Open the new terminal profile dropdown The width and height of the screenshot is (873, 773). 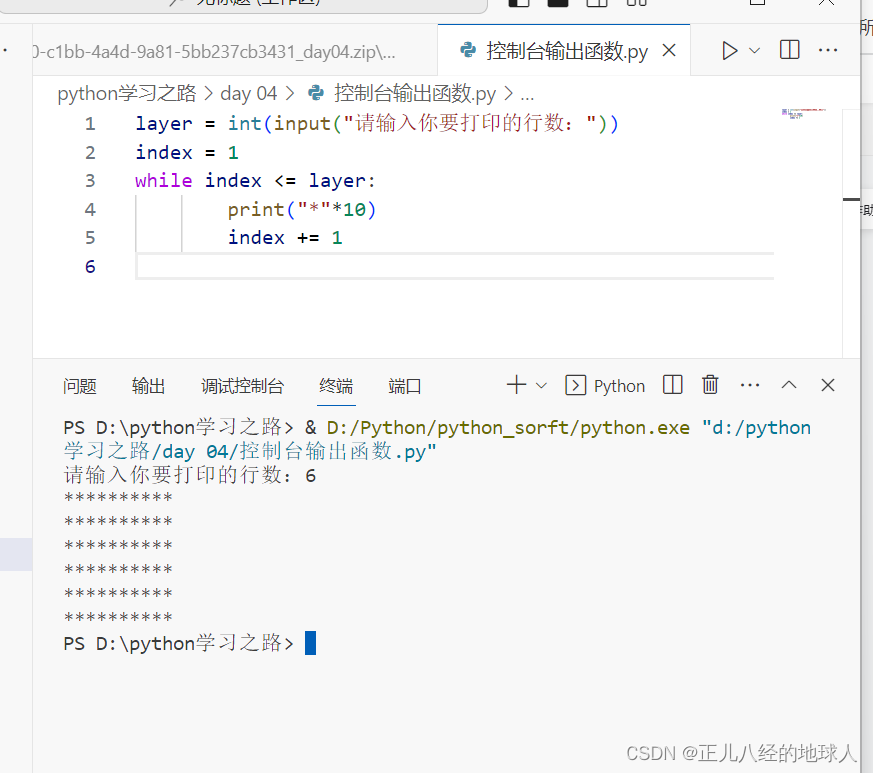pos(540,385)
